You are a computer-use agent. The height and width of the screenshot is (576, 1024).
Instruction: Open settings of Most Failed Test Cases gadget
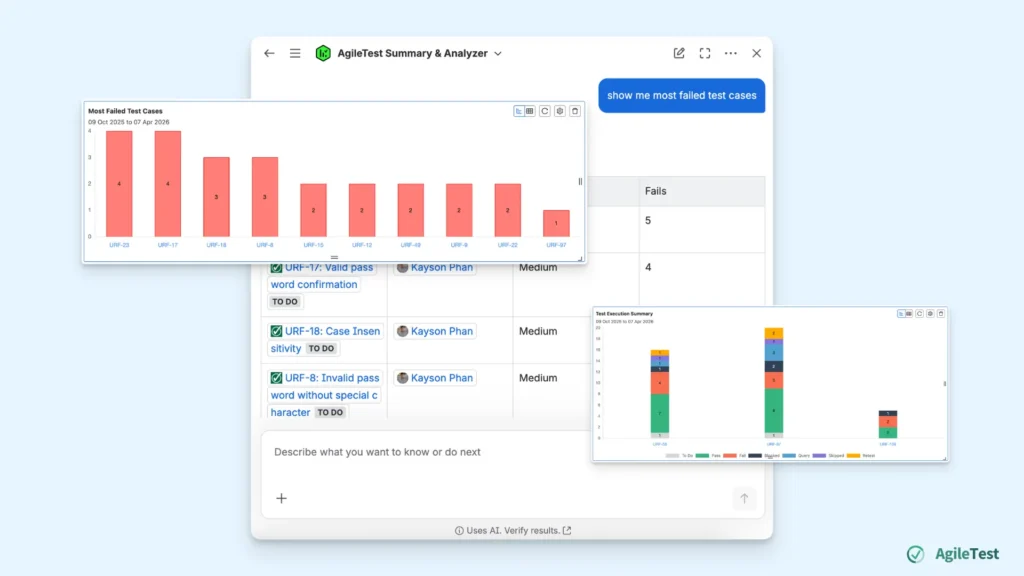click(560, 111)
